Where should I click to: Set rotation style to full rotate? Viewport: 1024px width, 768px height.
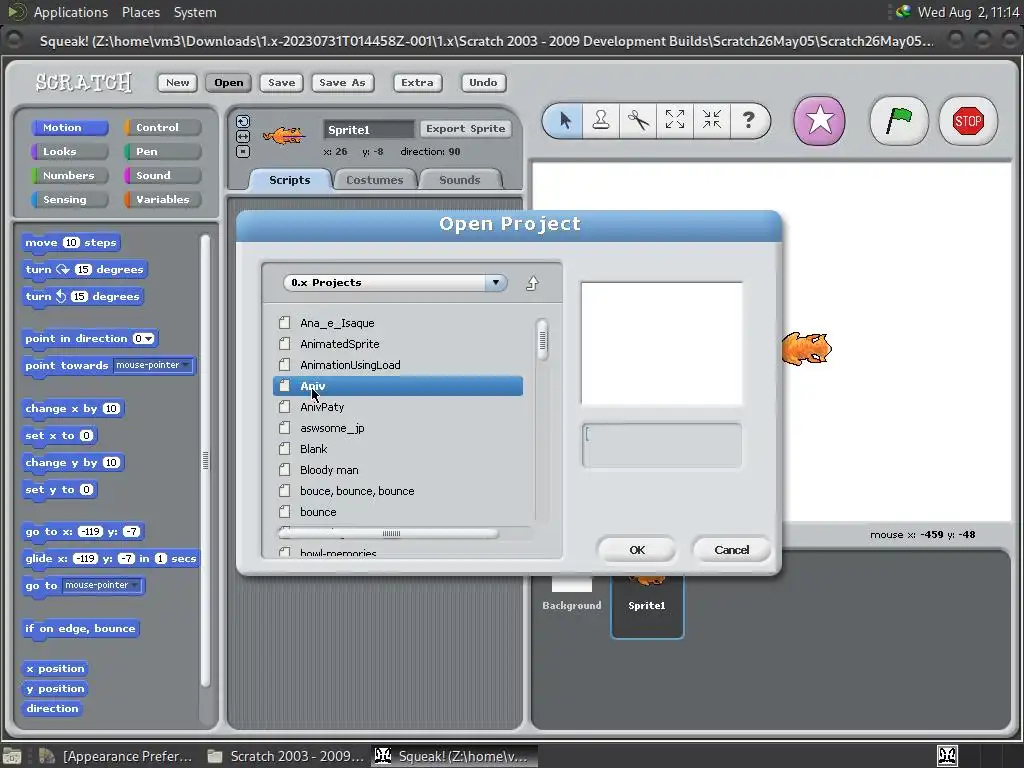coord(243,121)
